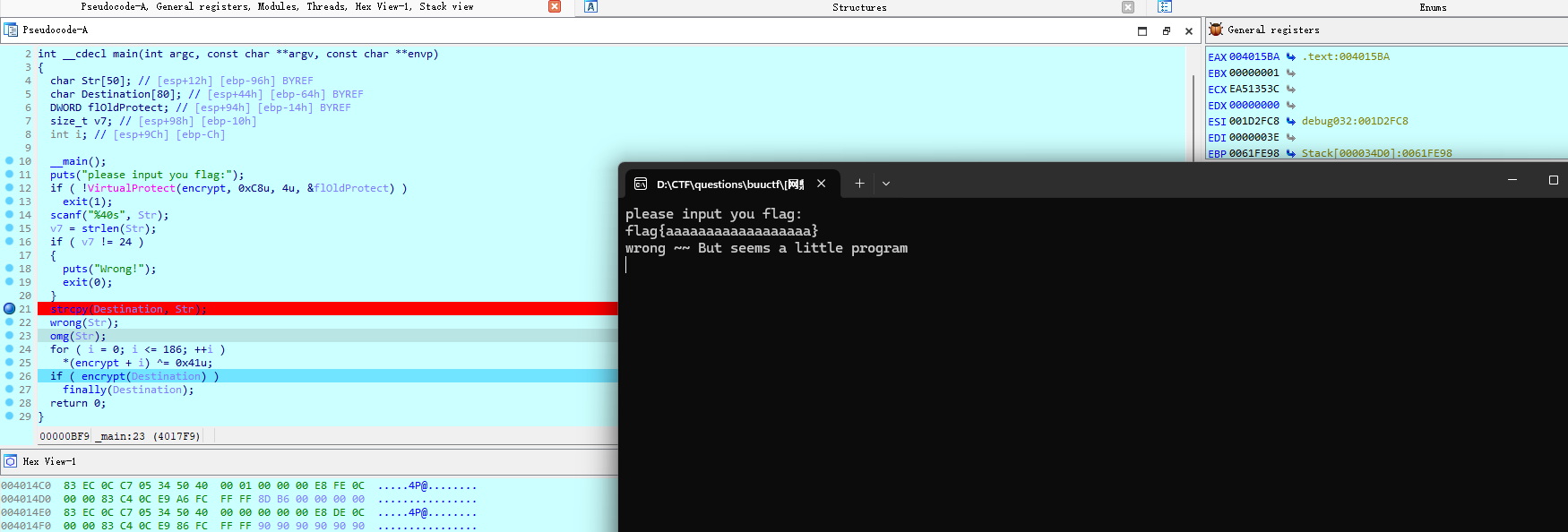The height and width of the screenshot is (532, 1568).
Task: Click the Hex View-1 panel title
Action: [x=49, y=461]
